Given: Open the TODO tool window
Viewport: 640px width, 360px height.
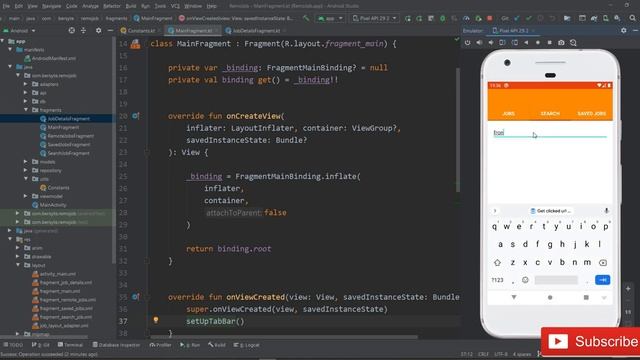Looking at the screenshot, I should click(x=13, y=345).
